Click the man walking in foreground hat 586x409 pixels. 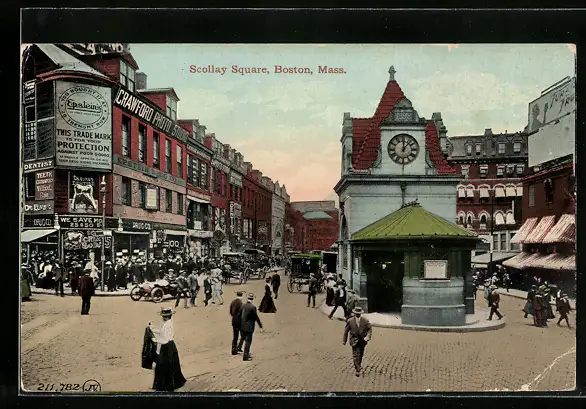click(x=358, y=340)
